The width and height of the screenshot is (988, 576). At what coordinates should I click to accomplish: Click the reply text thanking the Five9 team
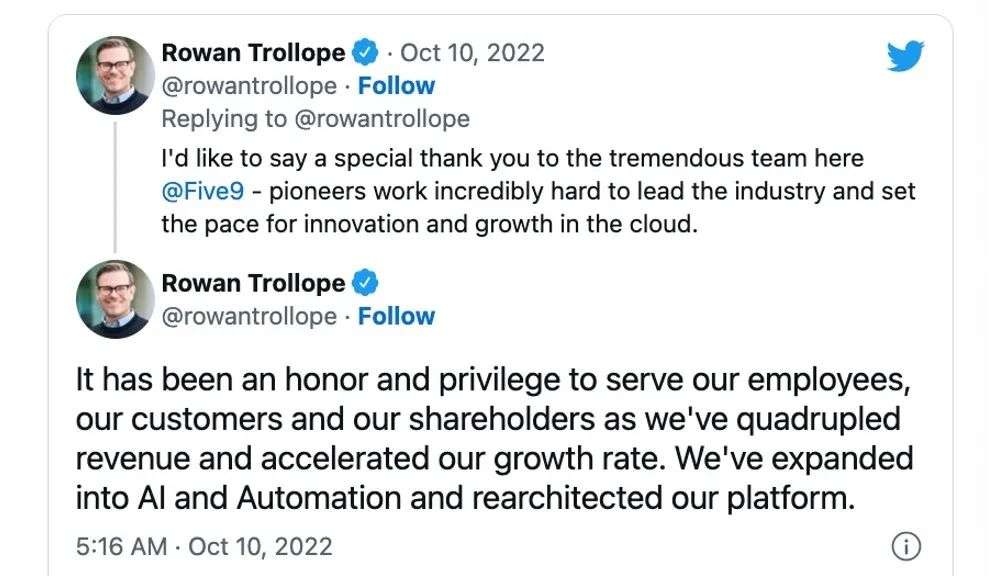538,191
